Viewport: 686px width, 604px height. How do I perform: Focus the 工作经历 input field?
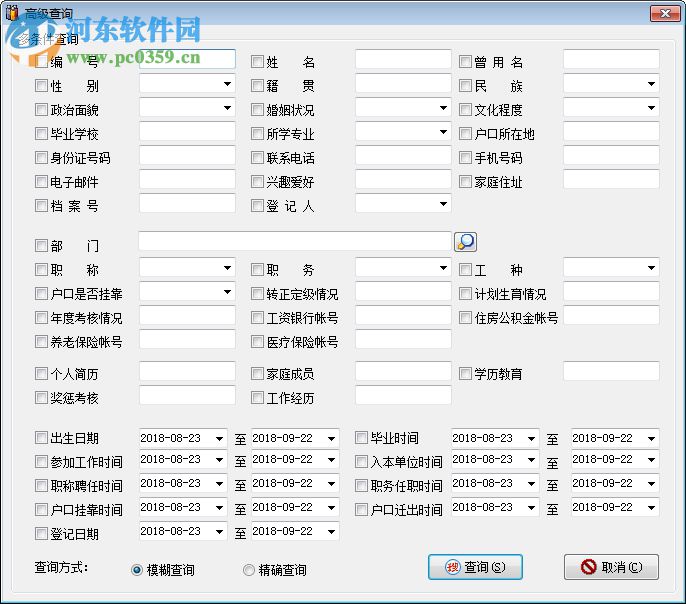point(403,395)
